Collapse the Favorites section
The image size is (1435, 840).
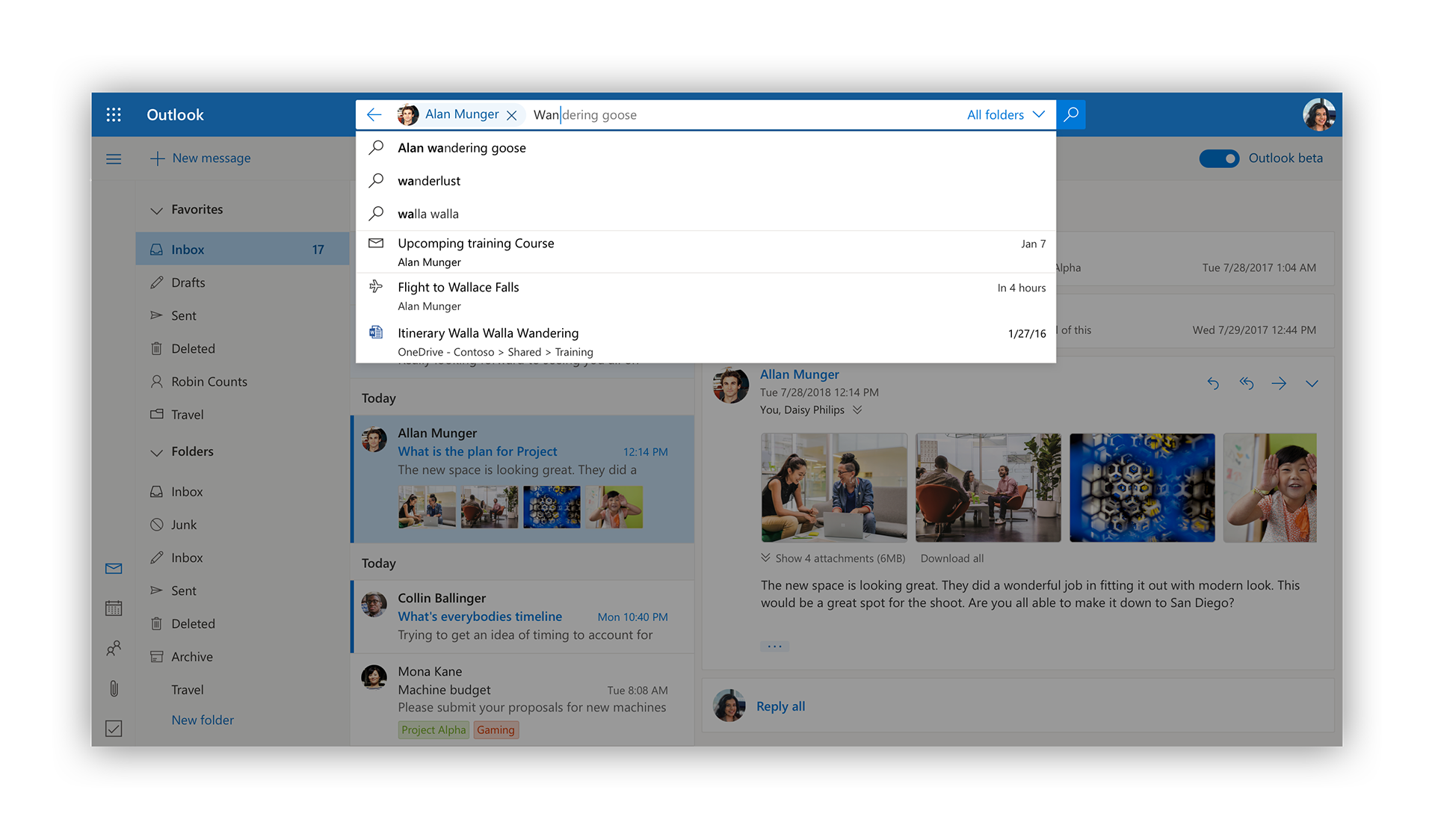(x=156, y=210)
